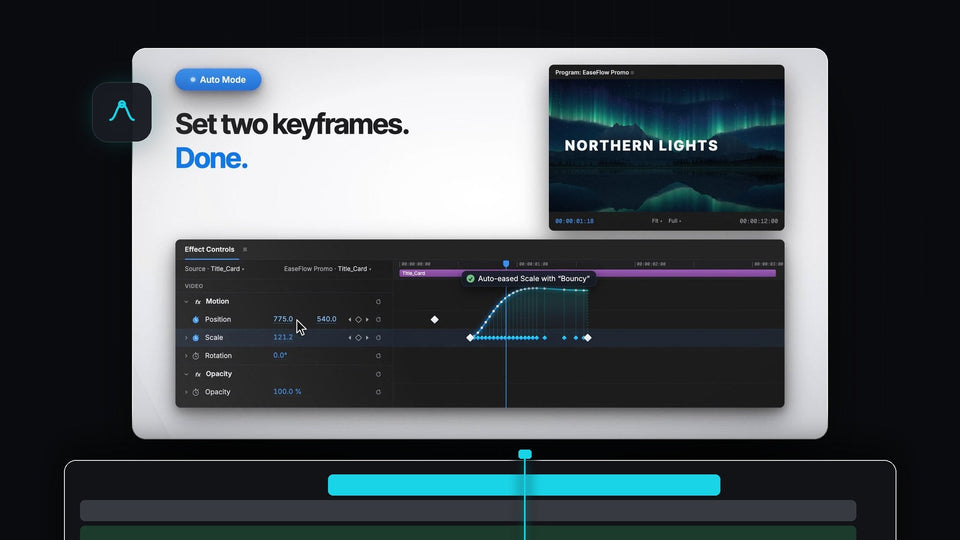Click the duration timecode 00:00:12:00
Image resolution: width=960 pixels, height=540 pixels.
pyautogui.click(x=759, y=221)
